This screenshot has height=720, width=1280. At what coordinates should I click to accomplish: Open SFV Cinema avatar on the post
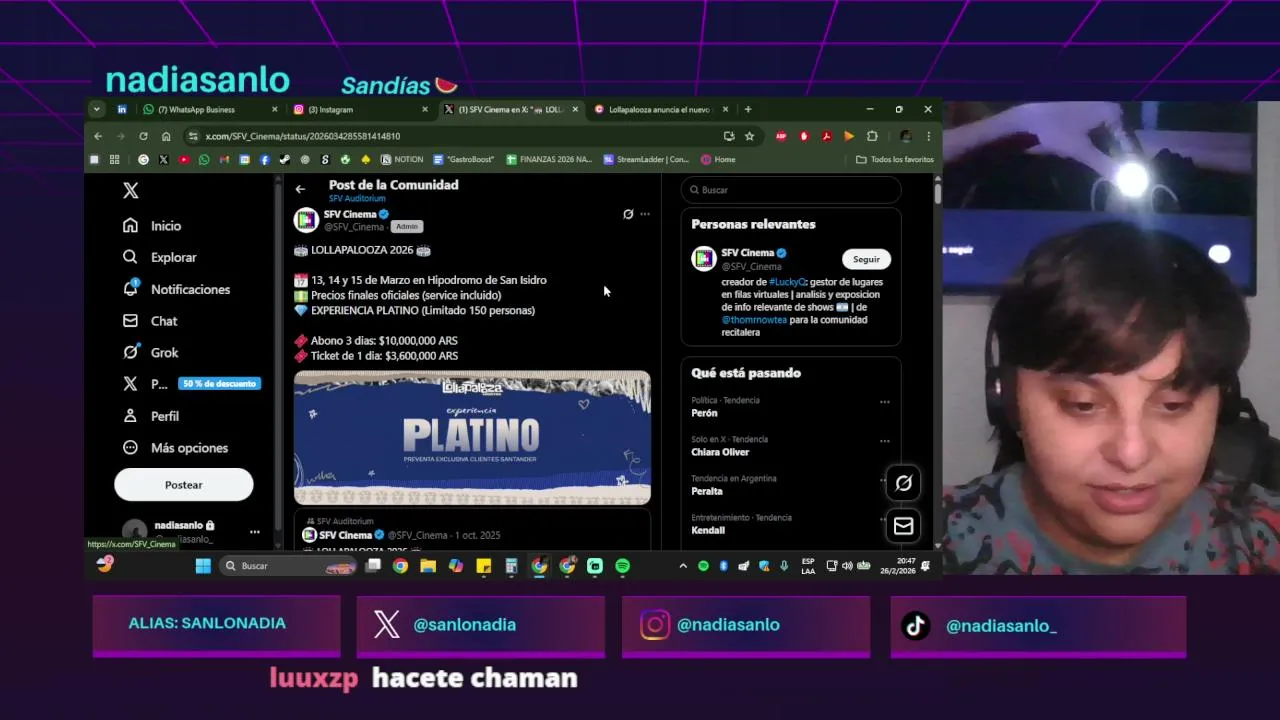click(x=306, y=220)
